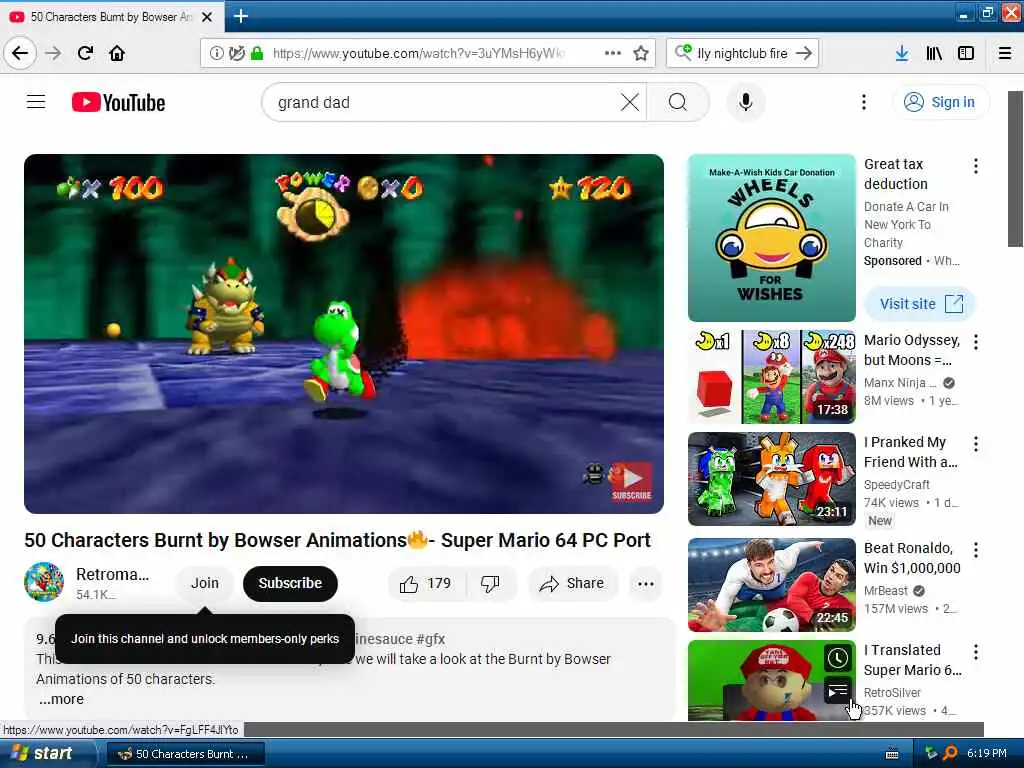Open the Library bookmarks icon
Image resolution: width=1024 pixels, height=768 pixels.
click(x=934, y=53)
